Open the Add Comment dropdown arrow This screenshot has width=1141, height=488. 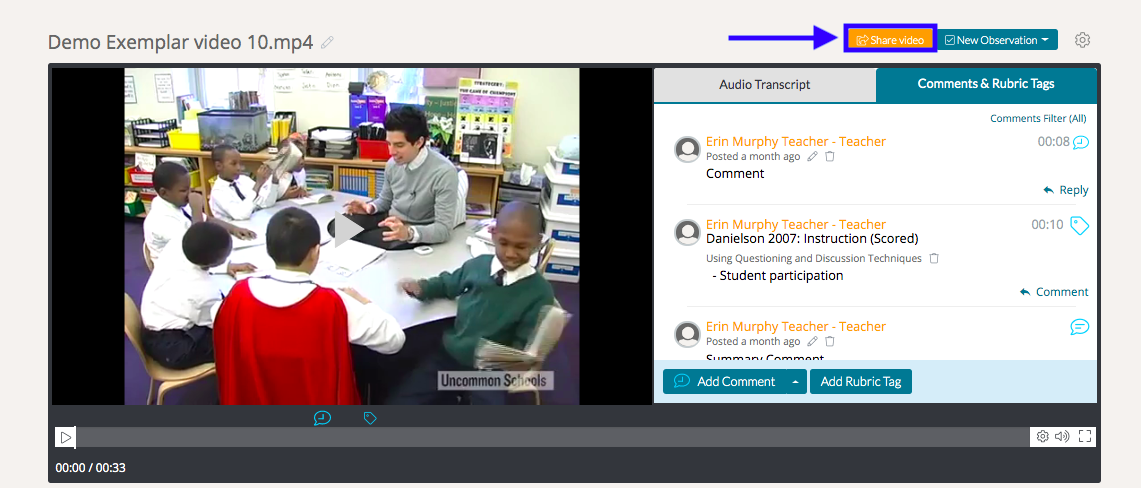point(795,381)
